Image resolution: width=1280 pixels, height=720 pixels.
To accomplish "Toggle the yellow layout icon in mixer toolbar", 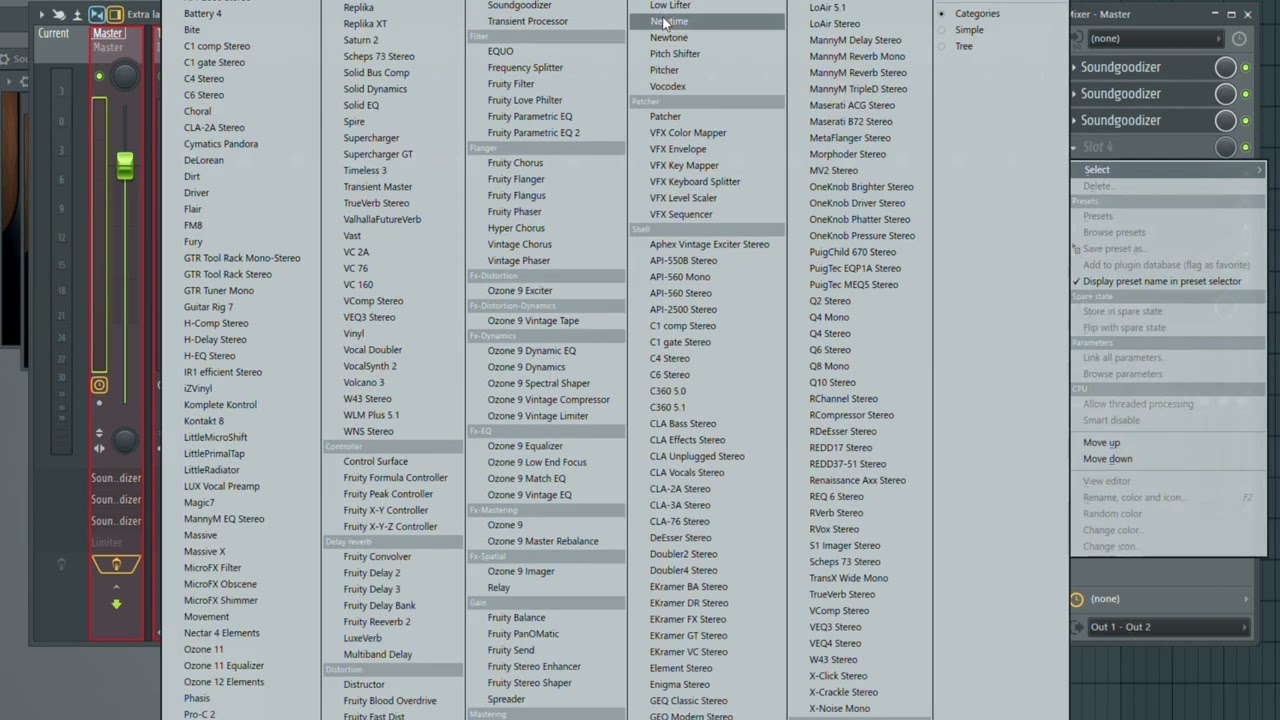I will pyautogui.click(x=115, y=14).
